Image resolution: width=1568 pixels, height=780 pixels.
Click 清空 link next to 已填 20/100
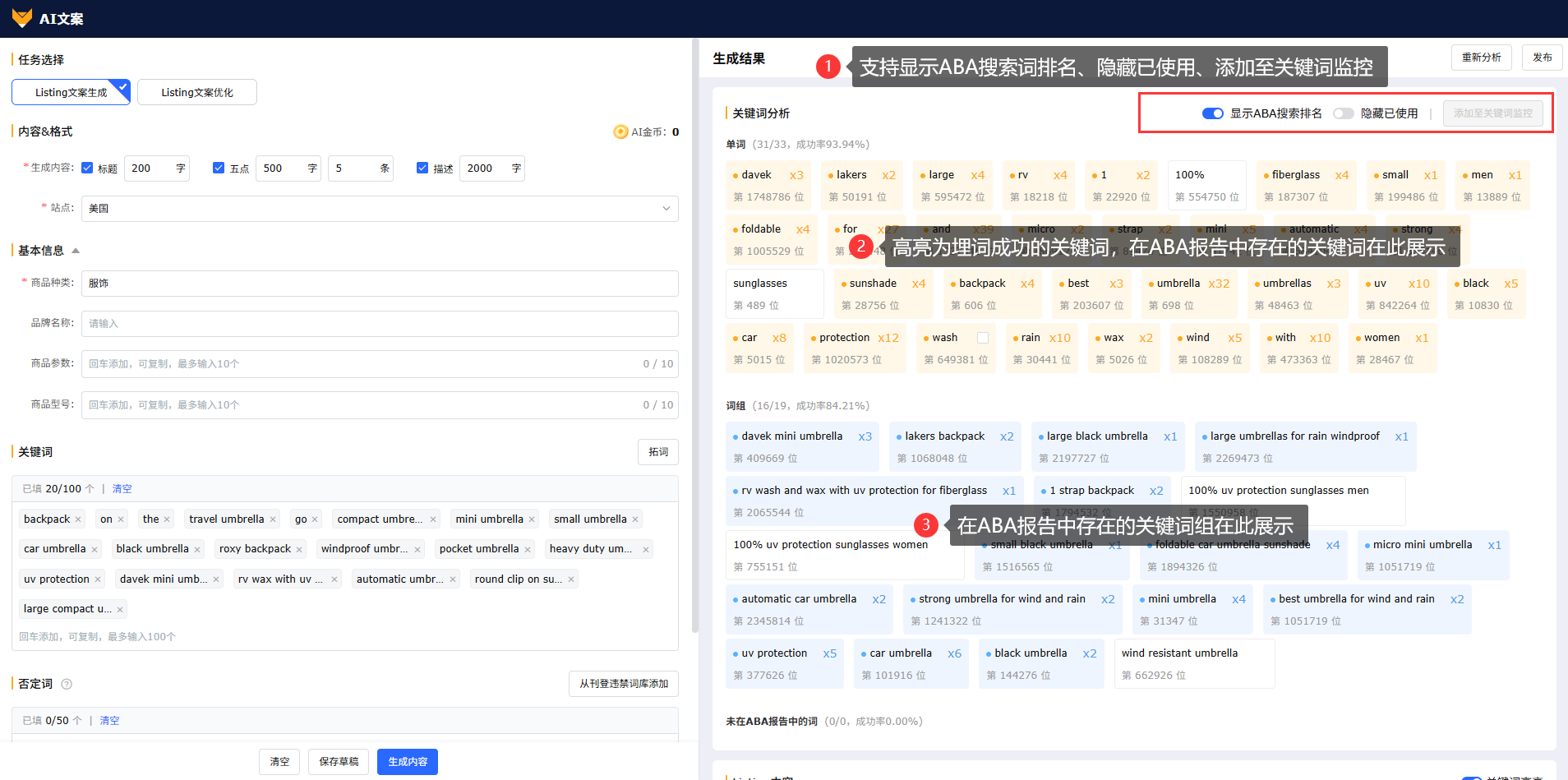(122, 489)
